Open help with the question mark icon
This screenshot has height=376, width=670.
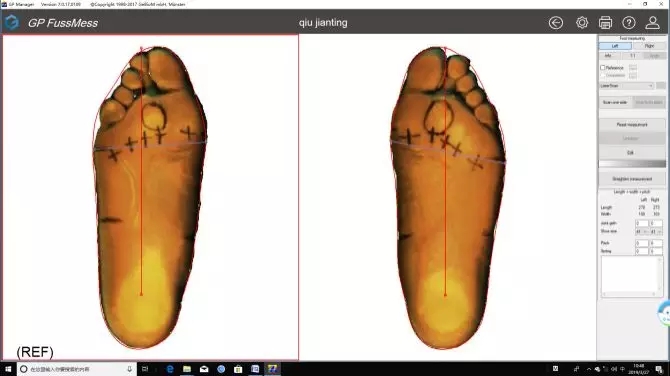(629, 23)
